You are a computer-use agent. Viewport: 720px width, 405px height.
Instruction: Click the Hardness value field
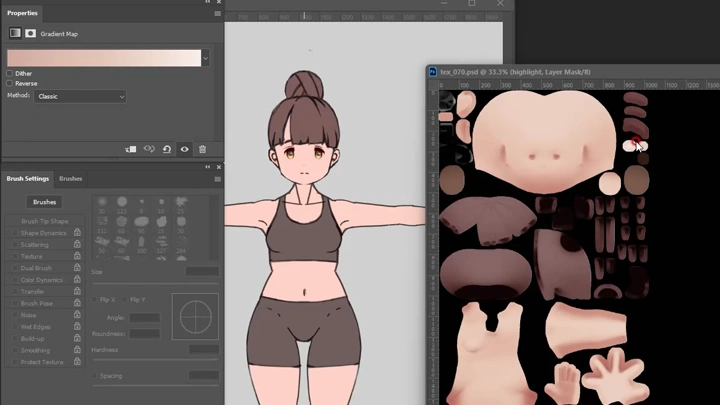(x=203, y=349)
